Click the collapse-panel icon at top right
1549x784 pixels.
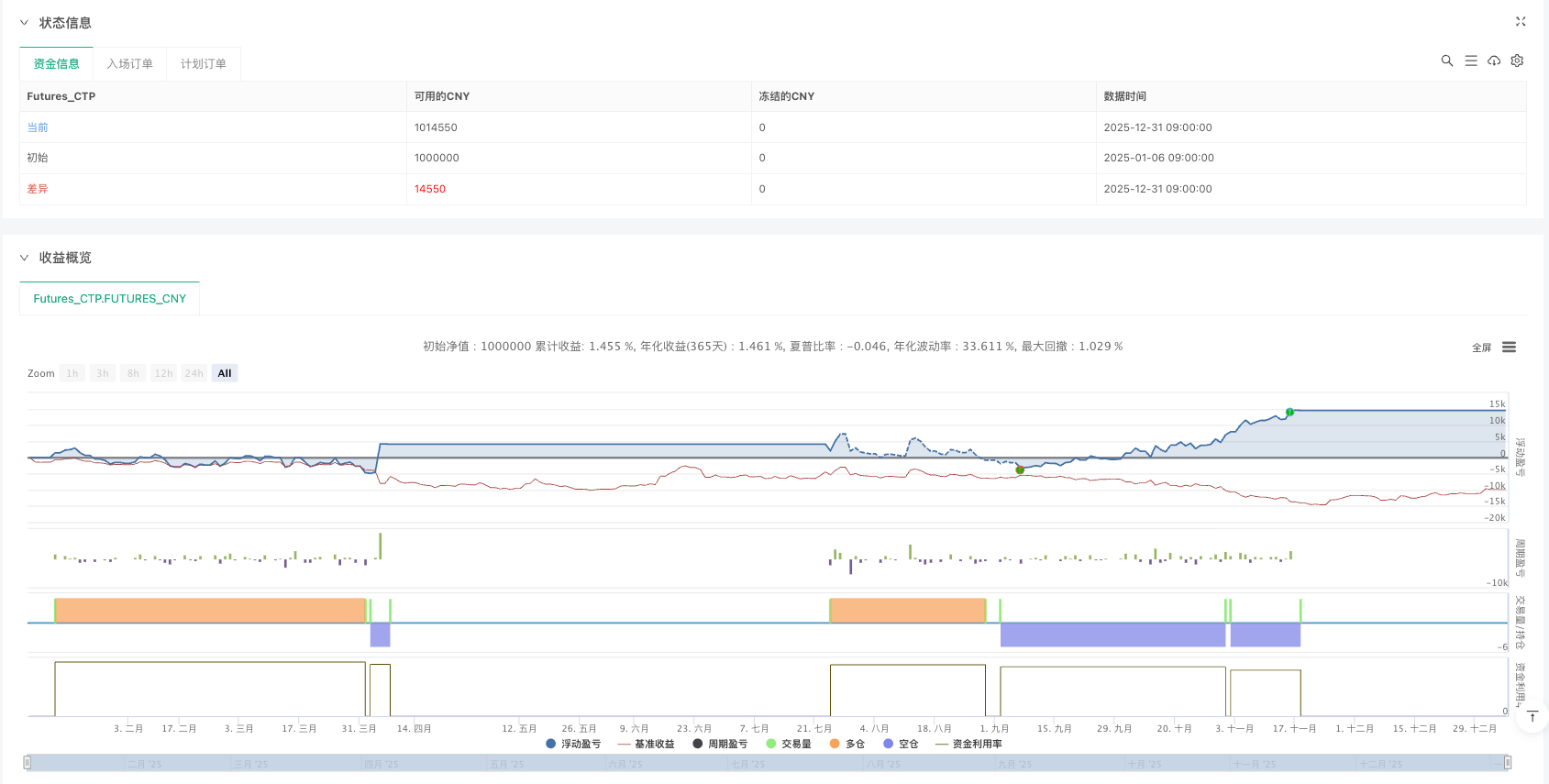(x=1520, y=22)
